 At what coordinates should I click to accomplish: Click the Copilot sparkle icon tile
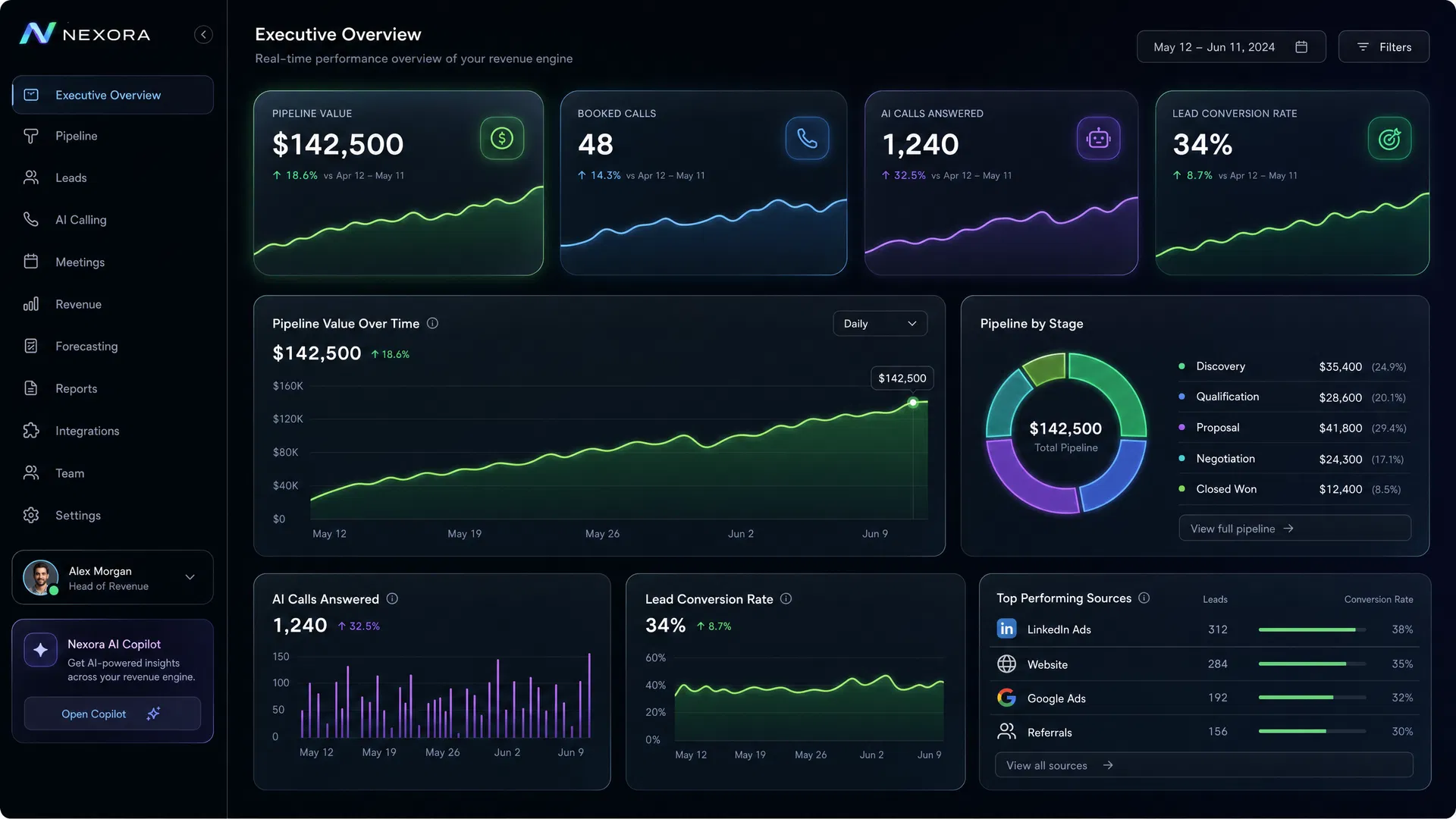pos(40,650)
